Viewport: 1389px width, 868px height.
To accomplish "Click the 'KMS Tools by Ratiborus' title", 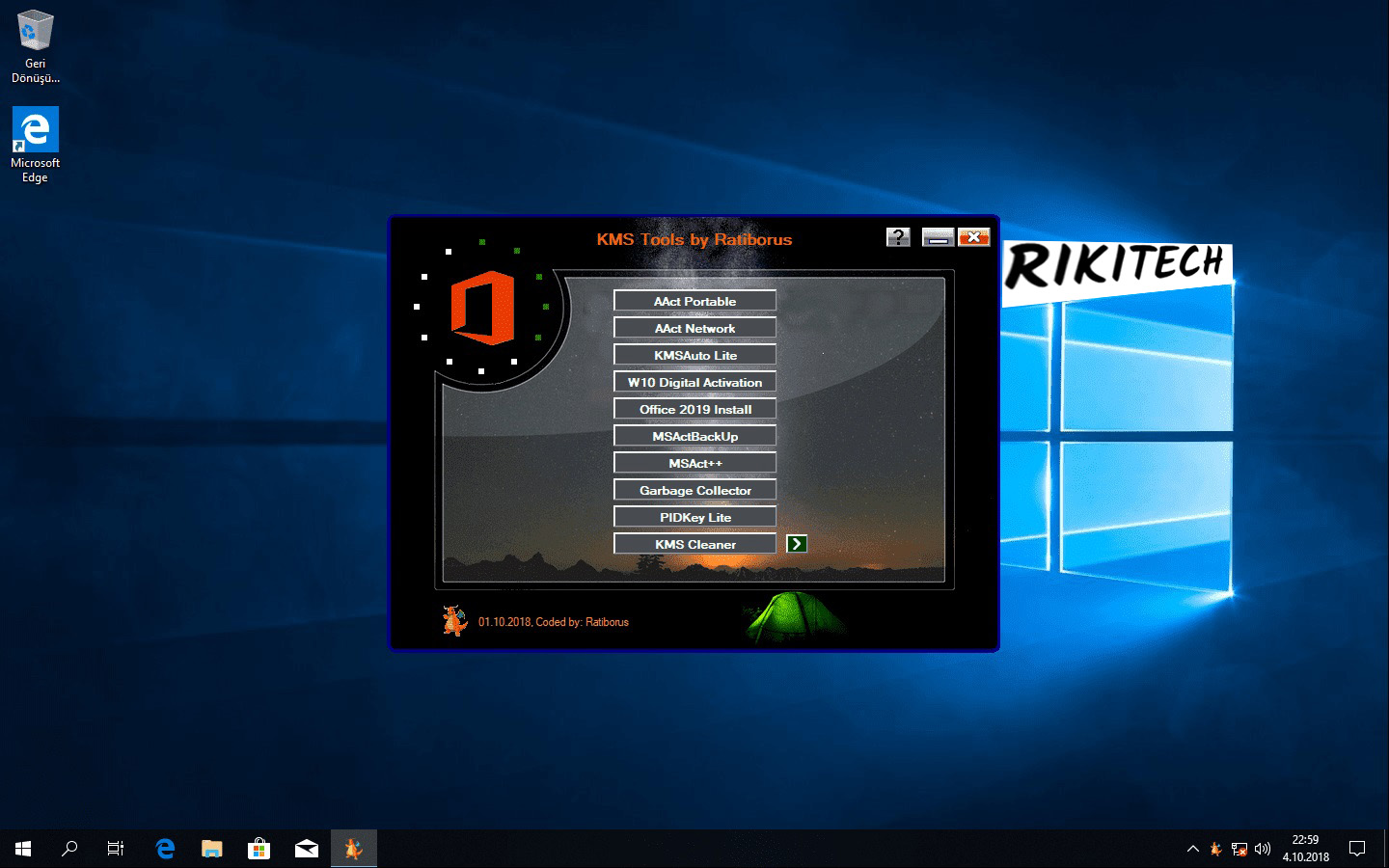I will 694,239.
